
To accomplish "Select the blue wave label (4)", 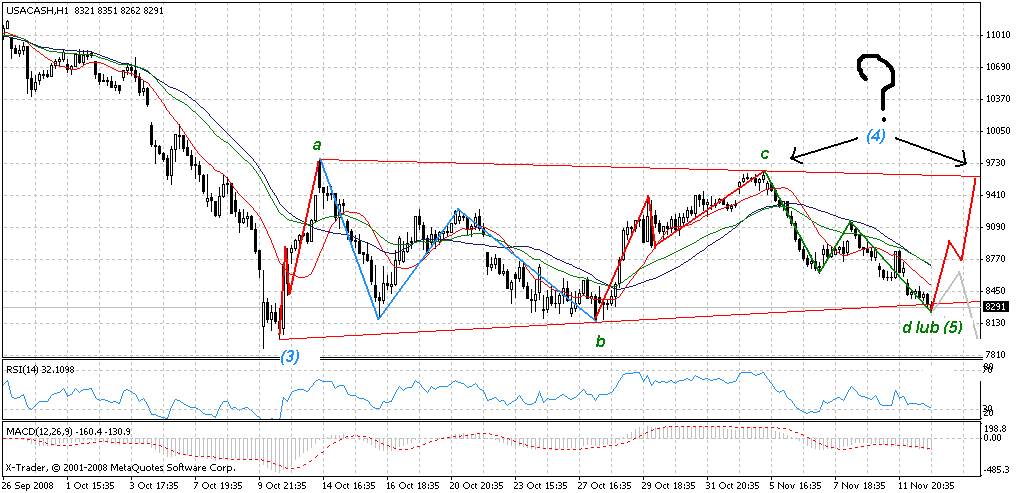I will pos(875,136).
